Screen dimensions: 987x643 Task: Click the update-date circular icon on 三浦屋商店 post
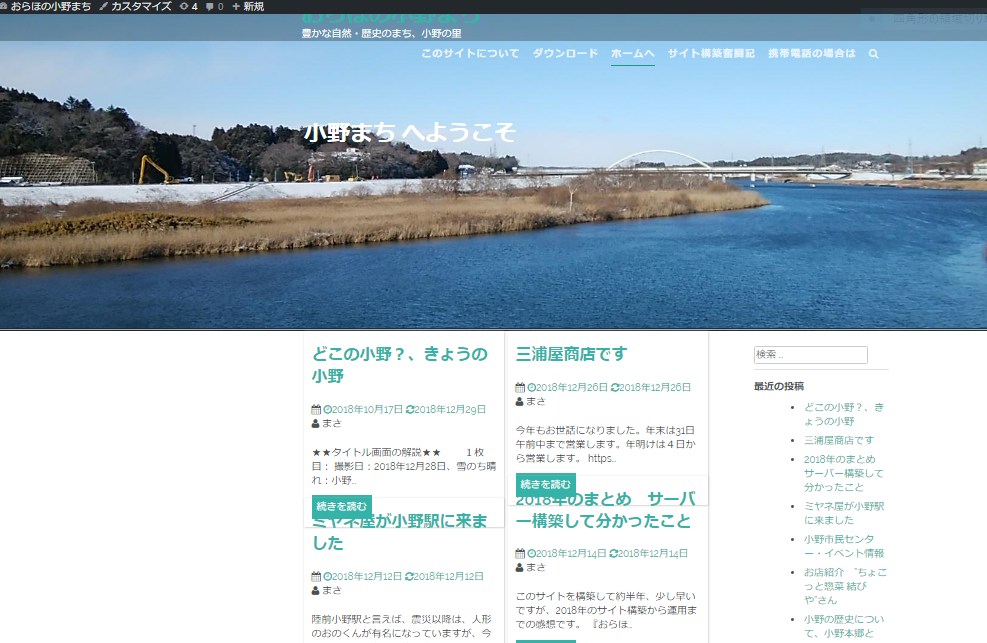[x=617, y=387]
